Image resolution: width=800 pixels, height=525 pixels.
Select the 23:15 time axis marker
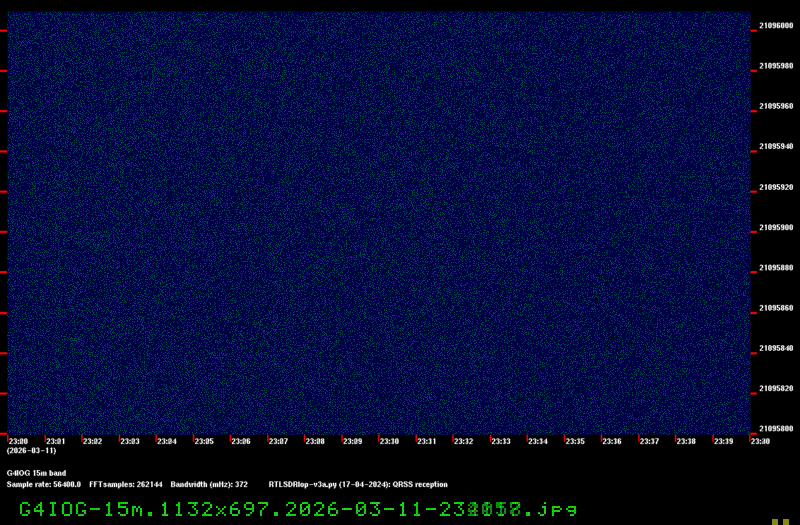pos(575,441)
